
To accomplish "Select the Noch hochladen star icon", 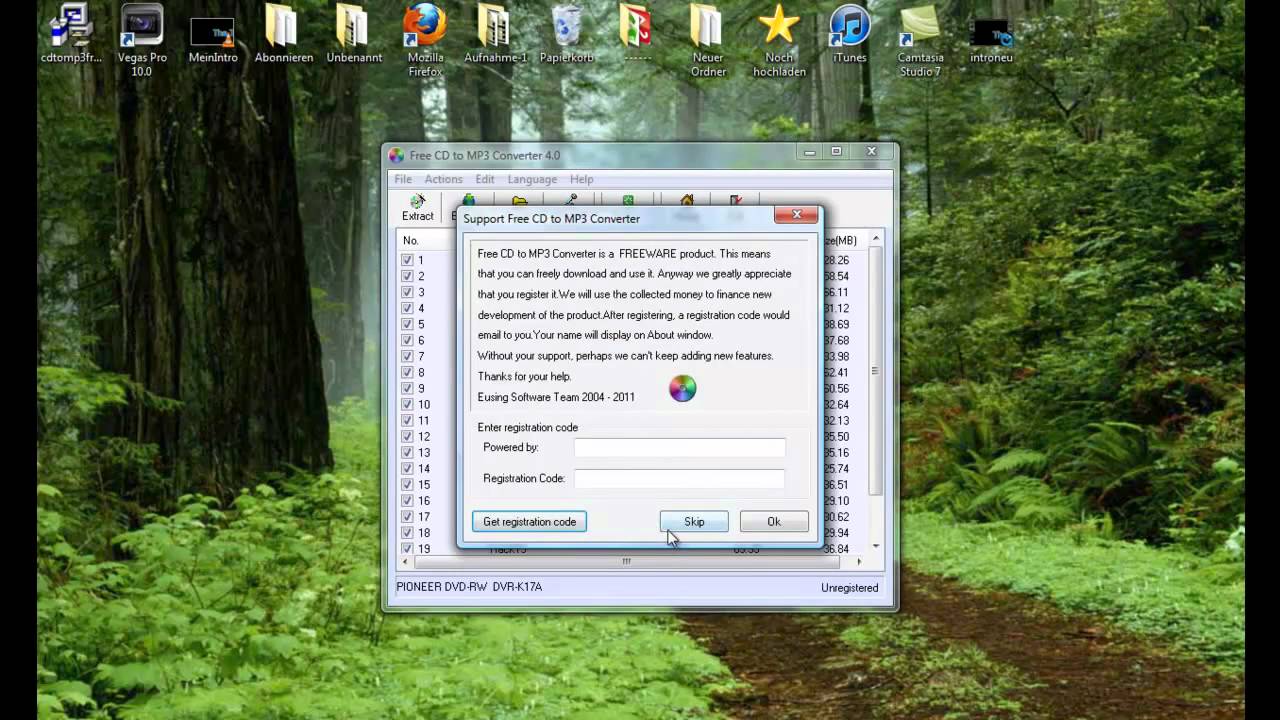I will coord(779,41).
